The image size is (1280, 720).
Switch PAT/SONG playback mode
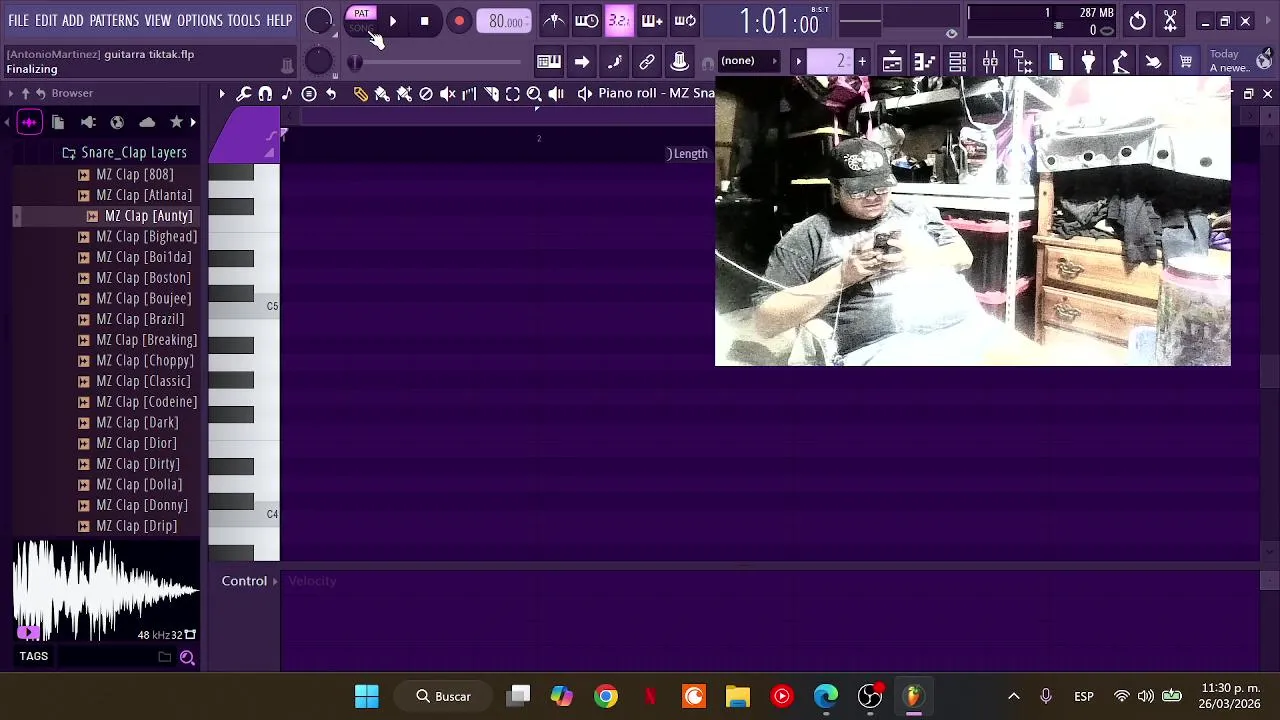[361, 20]
